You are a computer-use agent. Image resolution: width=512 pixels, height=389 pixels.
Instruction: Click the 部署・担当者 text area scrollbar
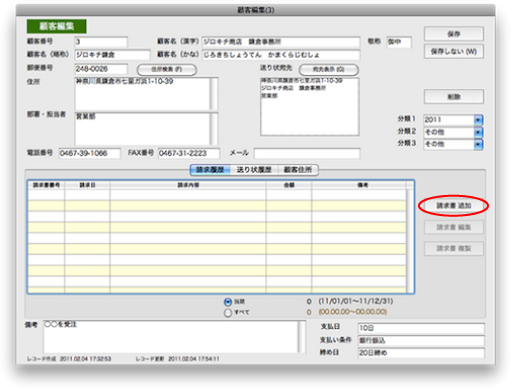click(214, 129)
